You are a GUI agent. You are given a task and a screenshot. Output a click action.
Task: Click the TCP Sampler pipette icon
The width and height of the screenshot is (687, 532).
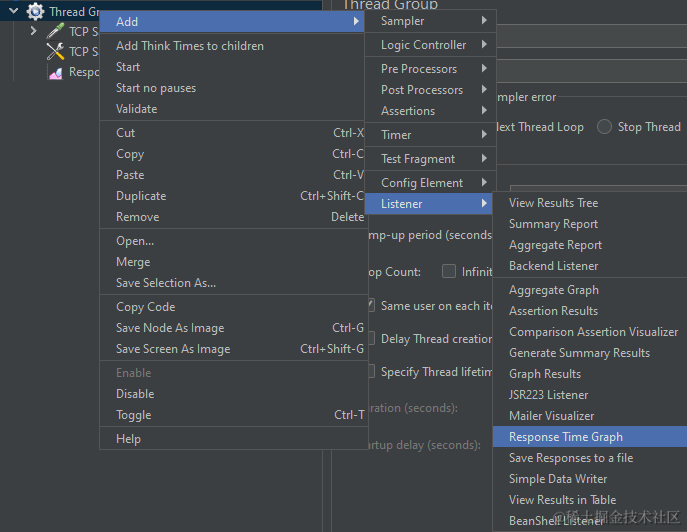(55, 31)
